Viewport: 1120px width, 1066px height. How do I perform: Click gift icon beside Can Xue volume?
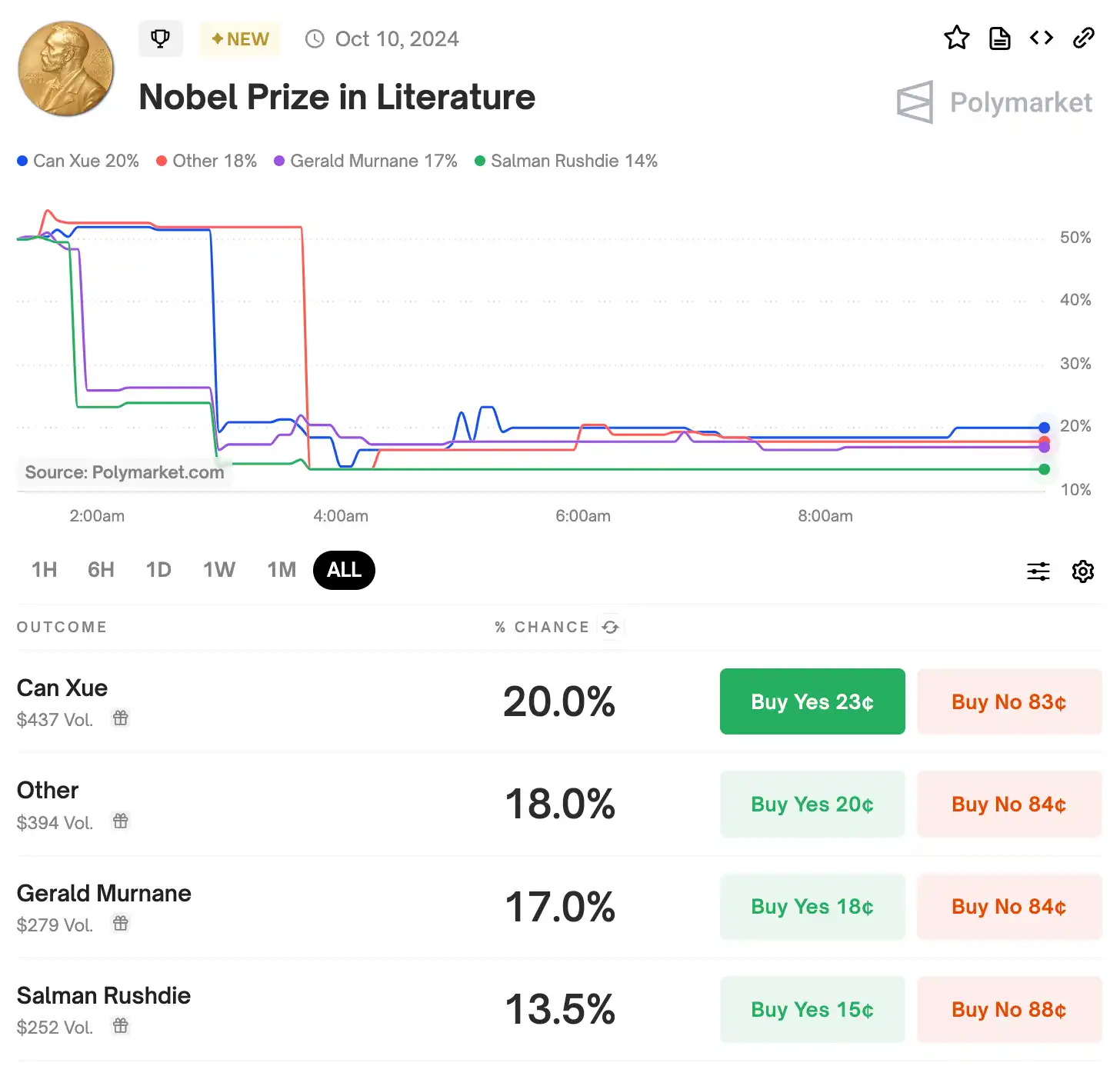click(121, 718)
